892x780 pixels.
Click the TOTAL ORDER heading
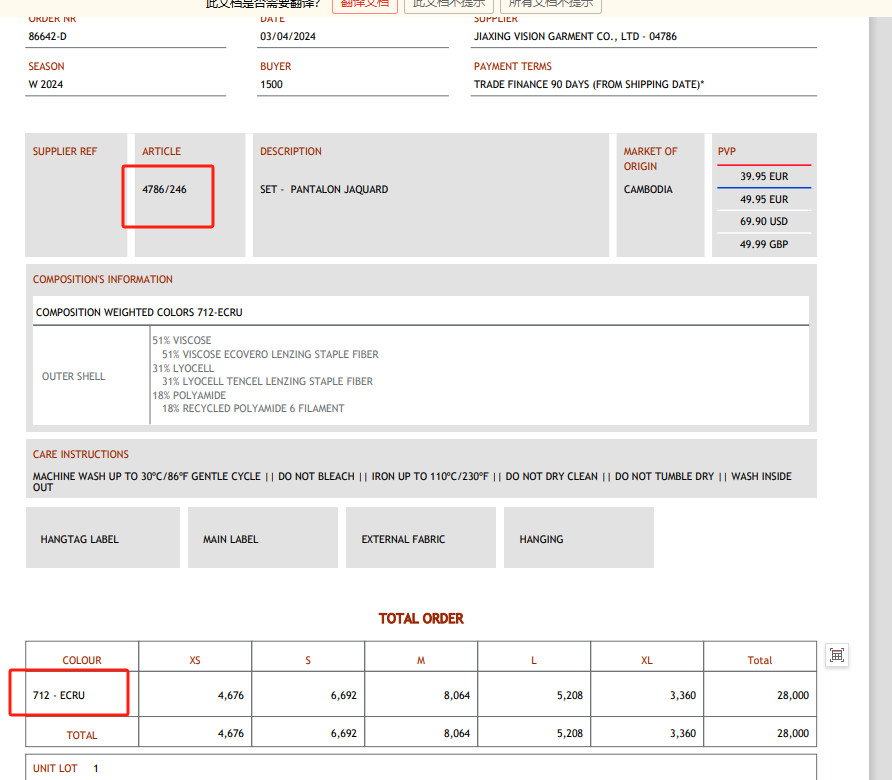pos(421,619)
